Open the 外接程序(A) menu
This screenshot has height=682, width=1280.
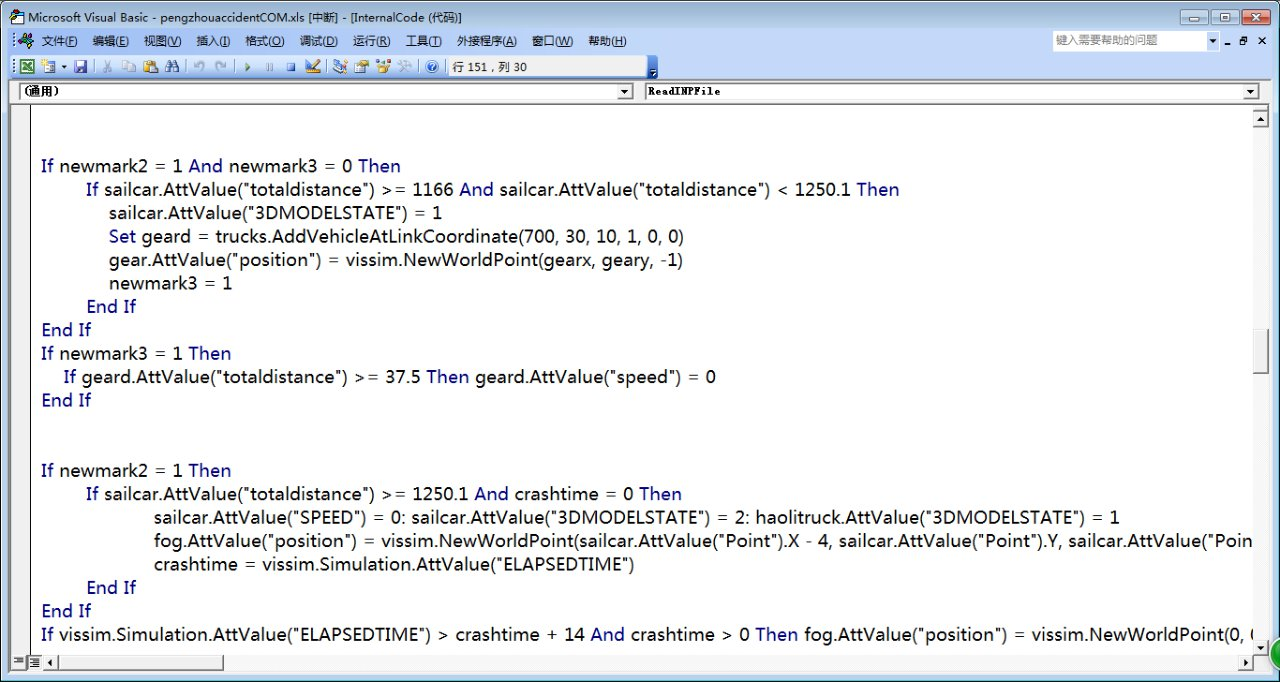487,41
